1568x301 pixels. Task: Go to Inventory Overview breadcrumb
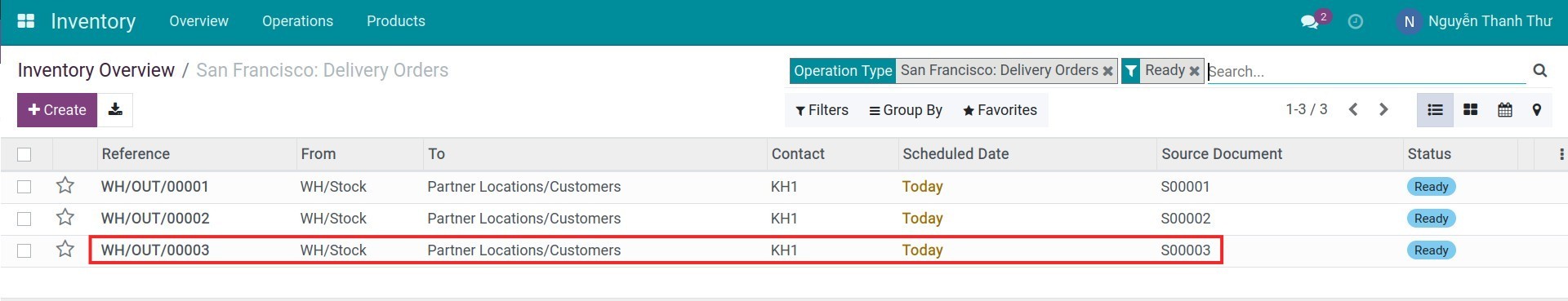click(96, 70)
